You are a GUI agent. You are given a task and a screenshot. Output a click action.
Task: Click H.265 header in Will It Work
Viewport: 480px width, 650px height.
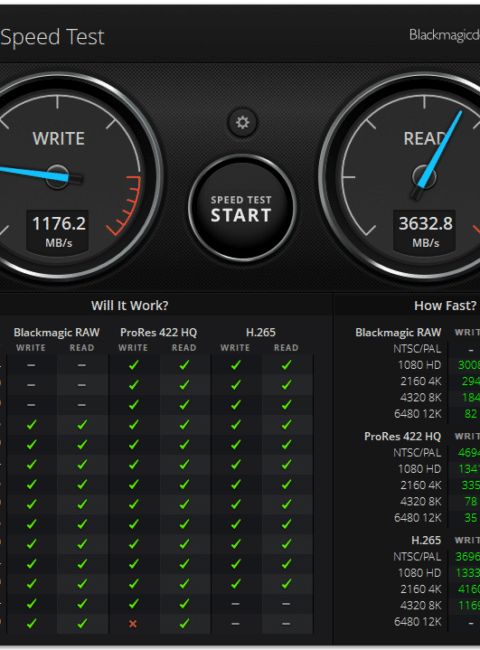pos(260,332)
